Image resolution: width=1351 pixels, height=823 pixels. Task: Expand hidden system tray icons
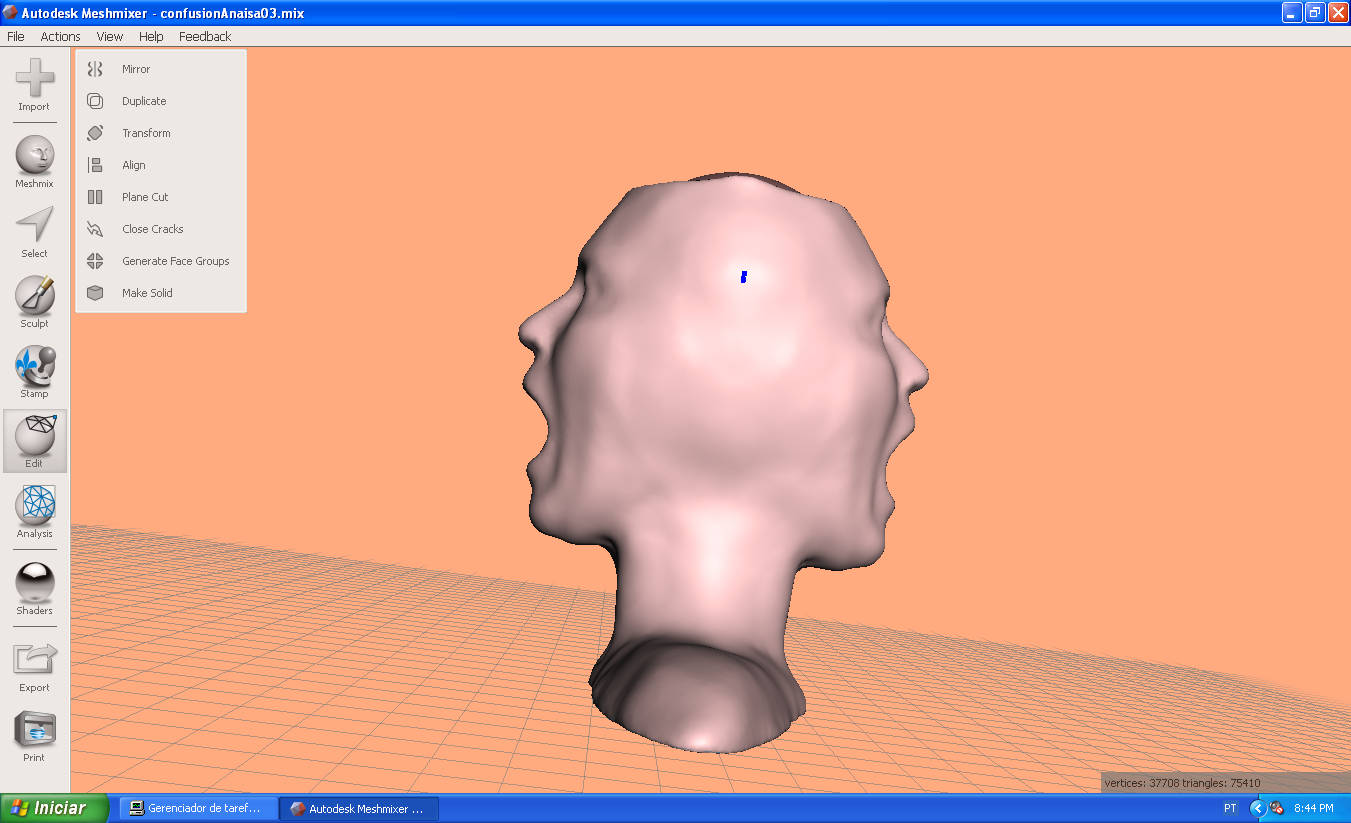(1258, 808)
